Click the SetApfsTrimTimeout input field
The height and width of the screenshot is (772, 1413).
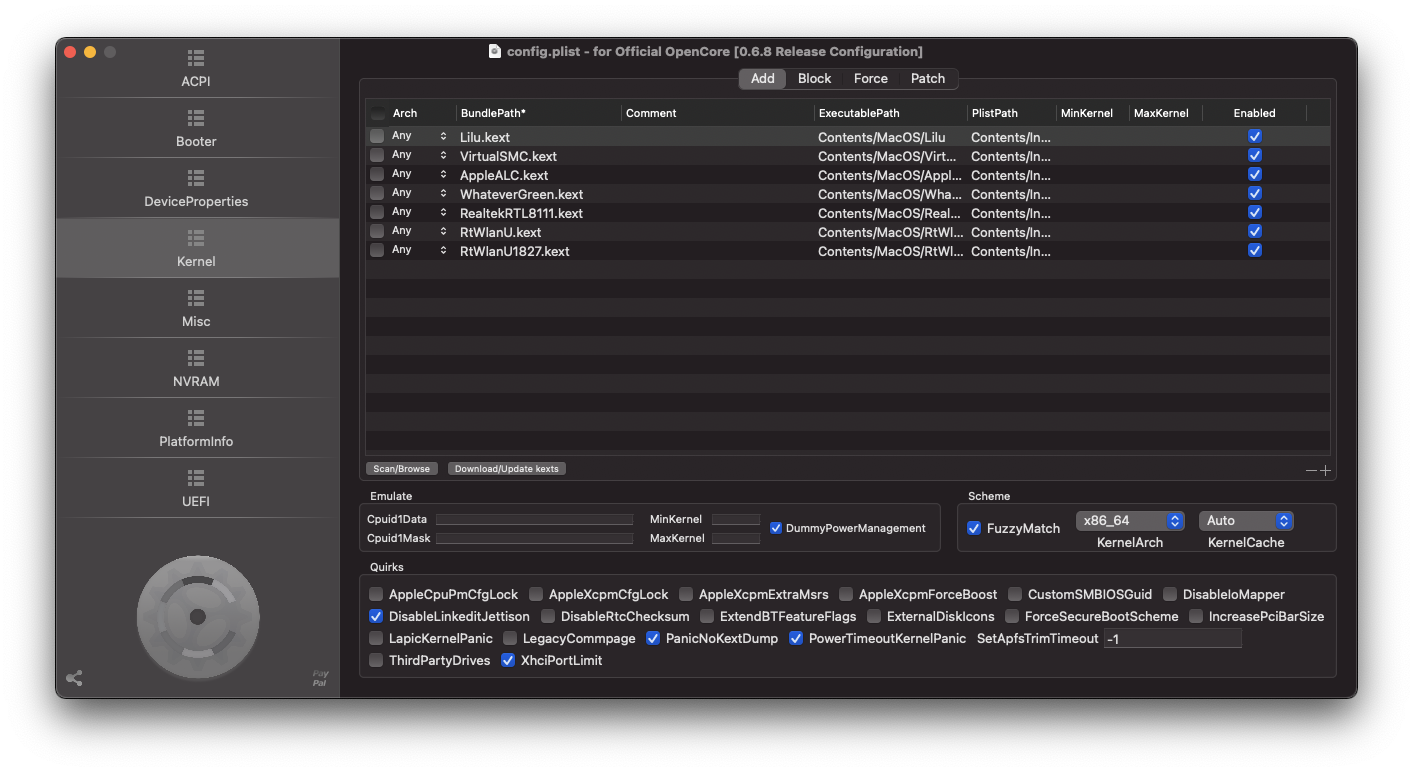pos(1172,639)
